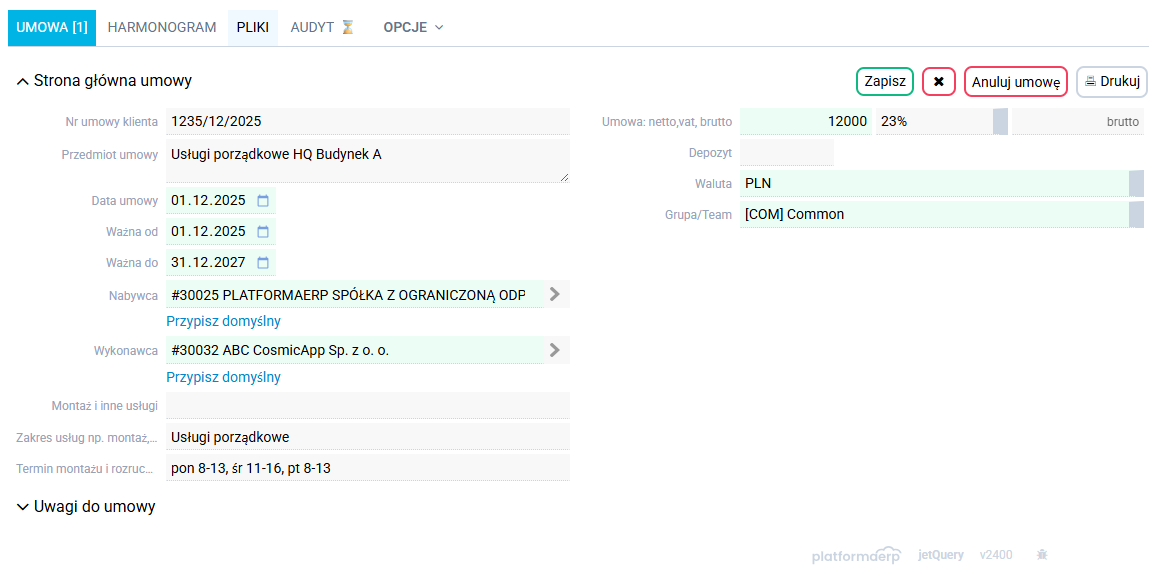
Task: Click the arrow next to Wykonawca field
Action: pyautogui.click(x=555, y=351)
